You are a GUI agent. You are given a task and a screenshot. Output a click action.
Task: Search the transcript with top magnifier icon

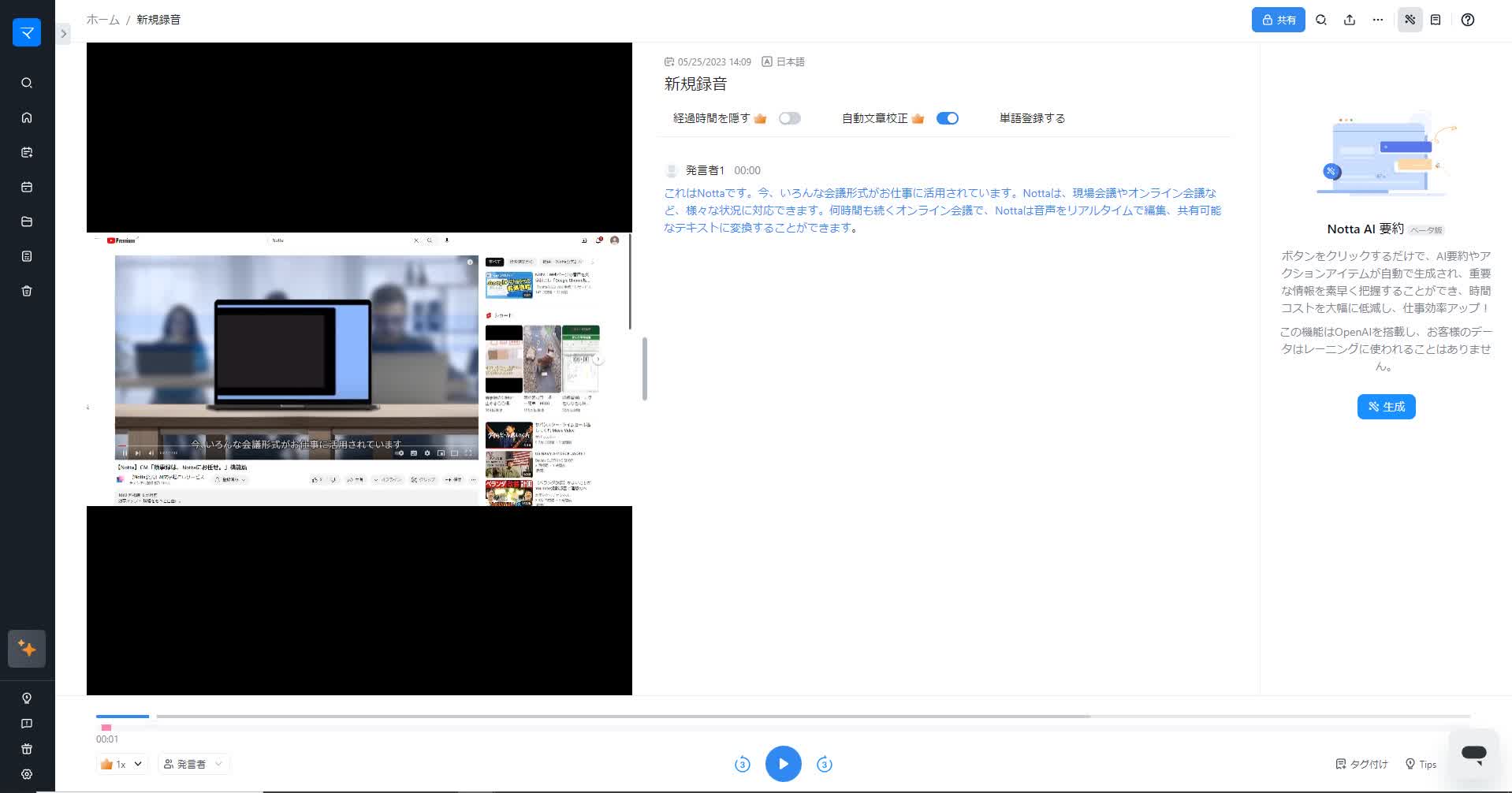[1321, 20]
